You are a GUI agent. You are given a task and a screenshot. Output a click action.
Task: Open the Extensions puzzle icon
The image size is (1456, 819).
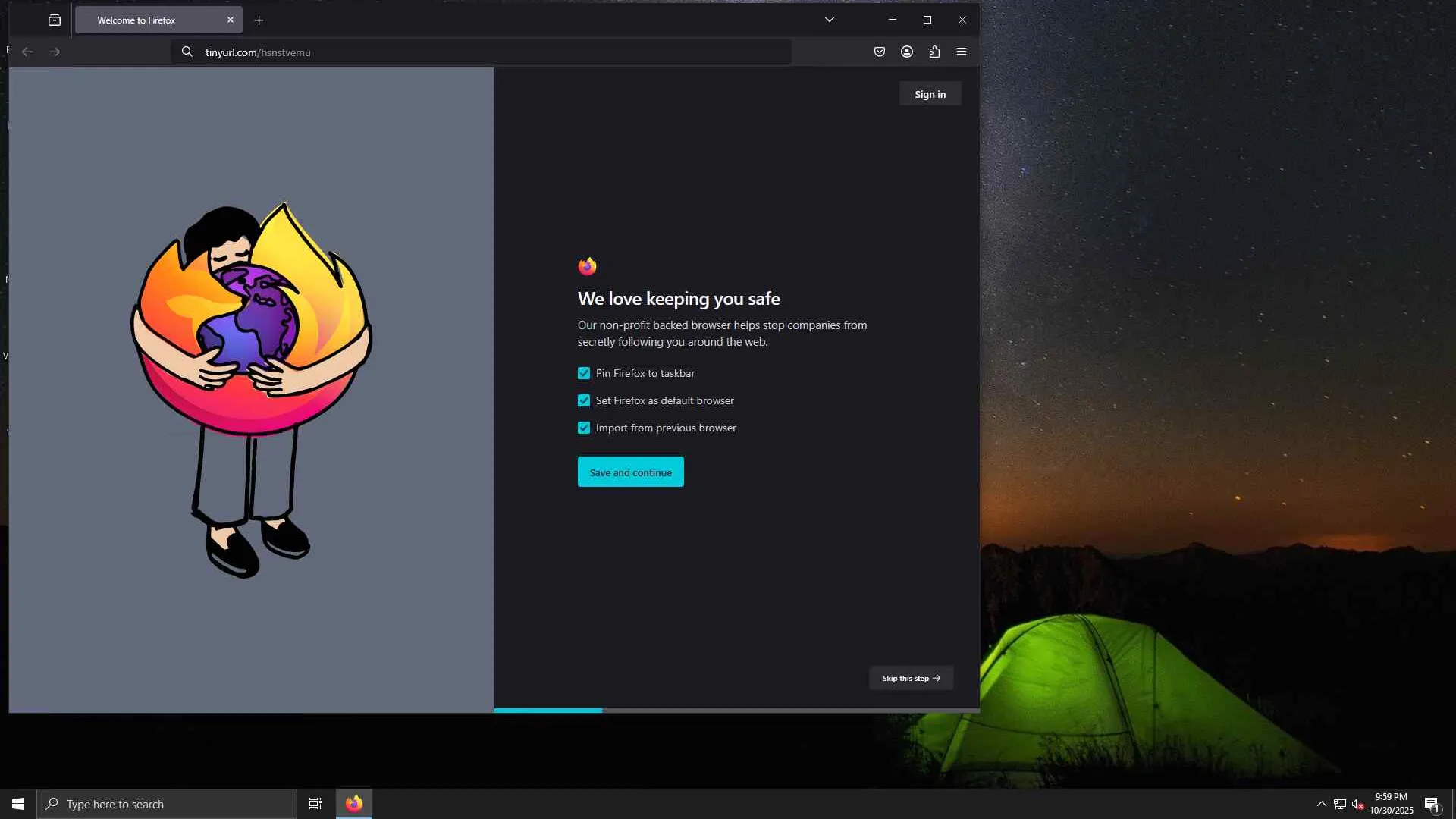coord(934,52)
